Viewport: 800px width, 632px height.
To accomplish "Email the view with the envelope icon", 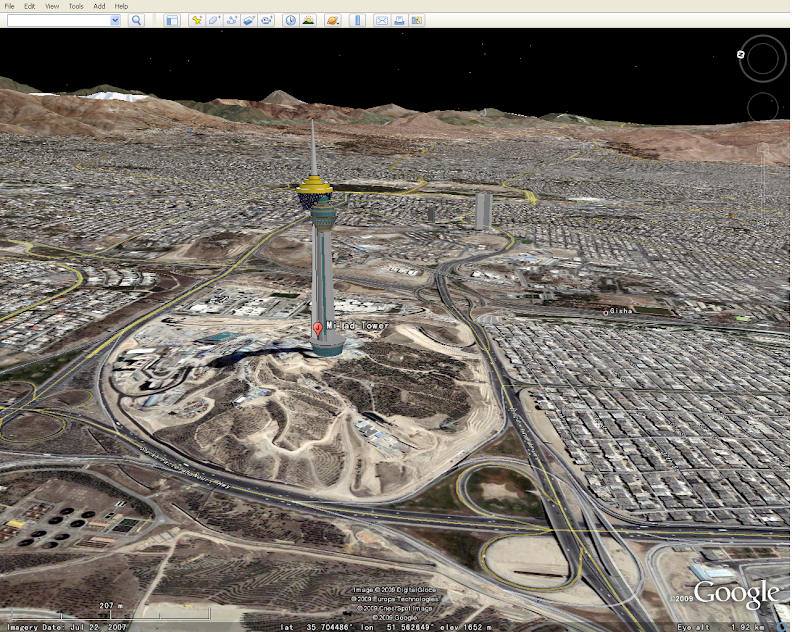I will point(382,20).
